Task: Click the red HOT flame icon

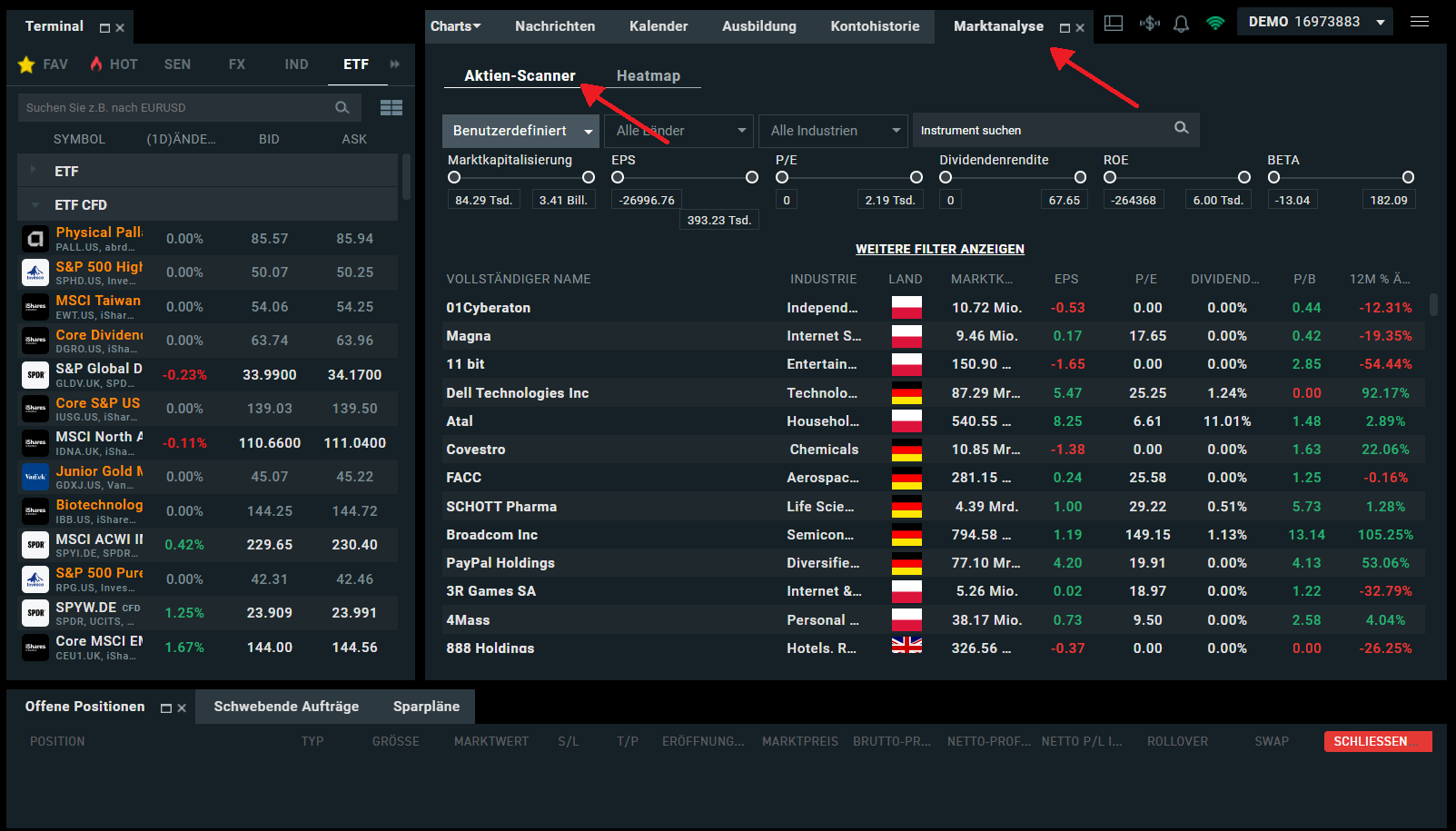Action: tap(95, 64)
